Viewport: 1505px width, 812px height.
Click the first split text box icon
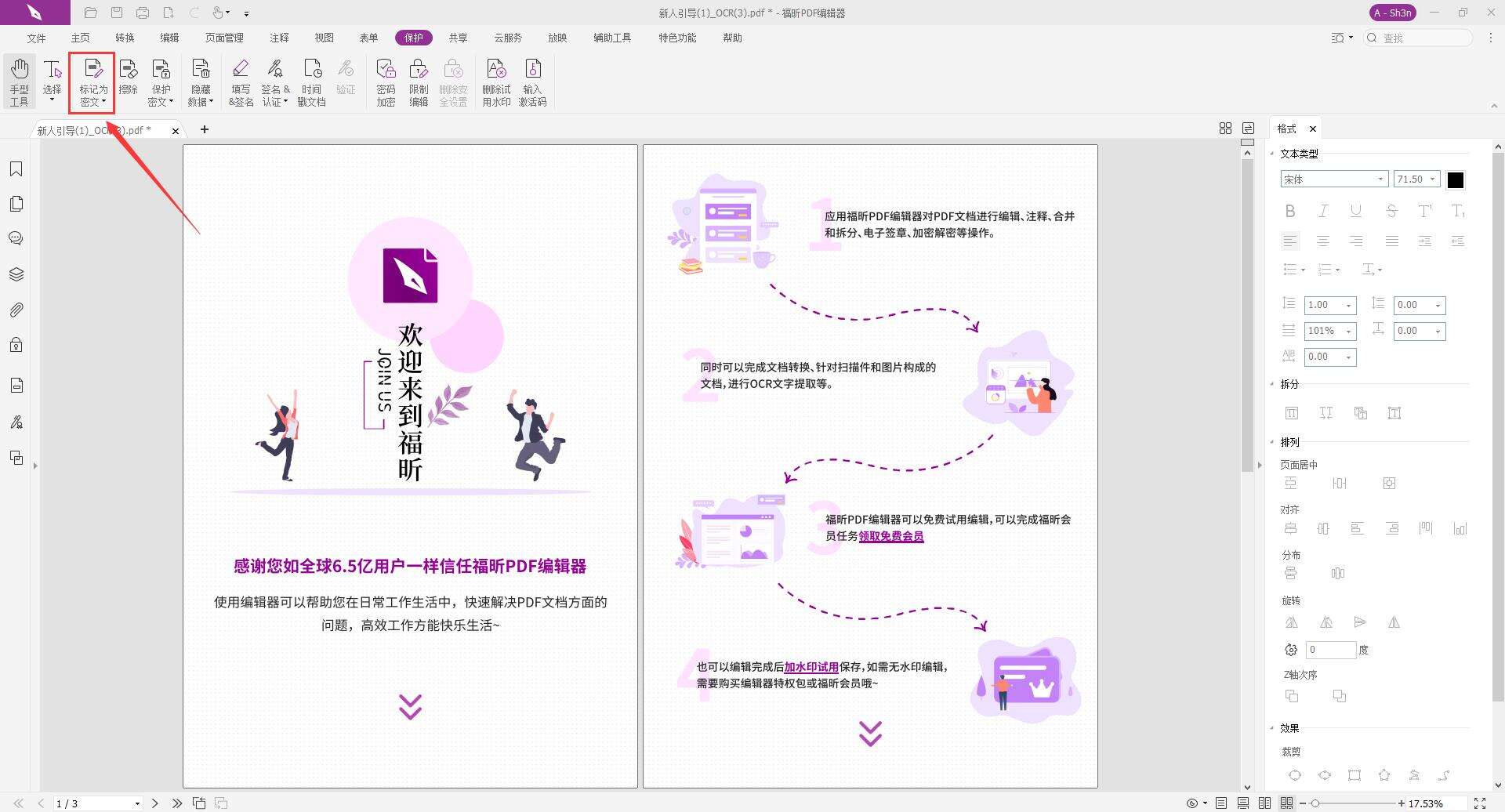point(1292,413)
